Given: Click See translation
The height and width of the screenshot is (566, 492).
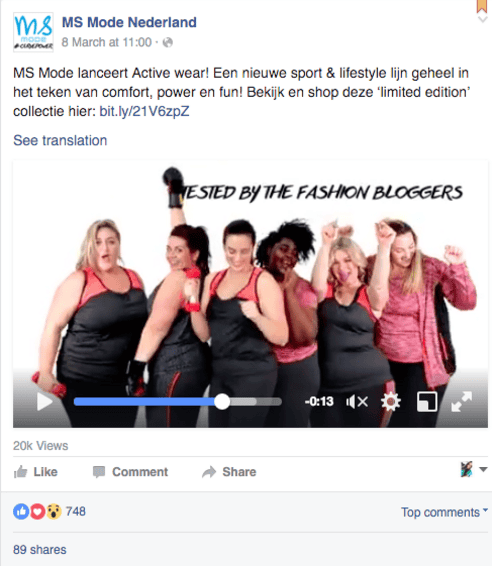Looking at the screenshot, I should pos(60,140).
